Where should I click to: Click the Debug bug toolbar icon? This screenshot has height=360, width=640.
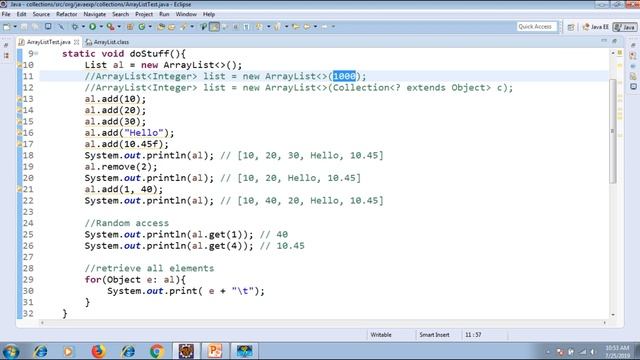[75, 27]
